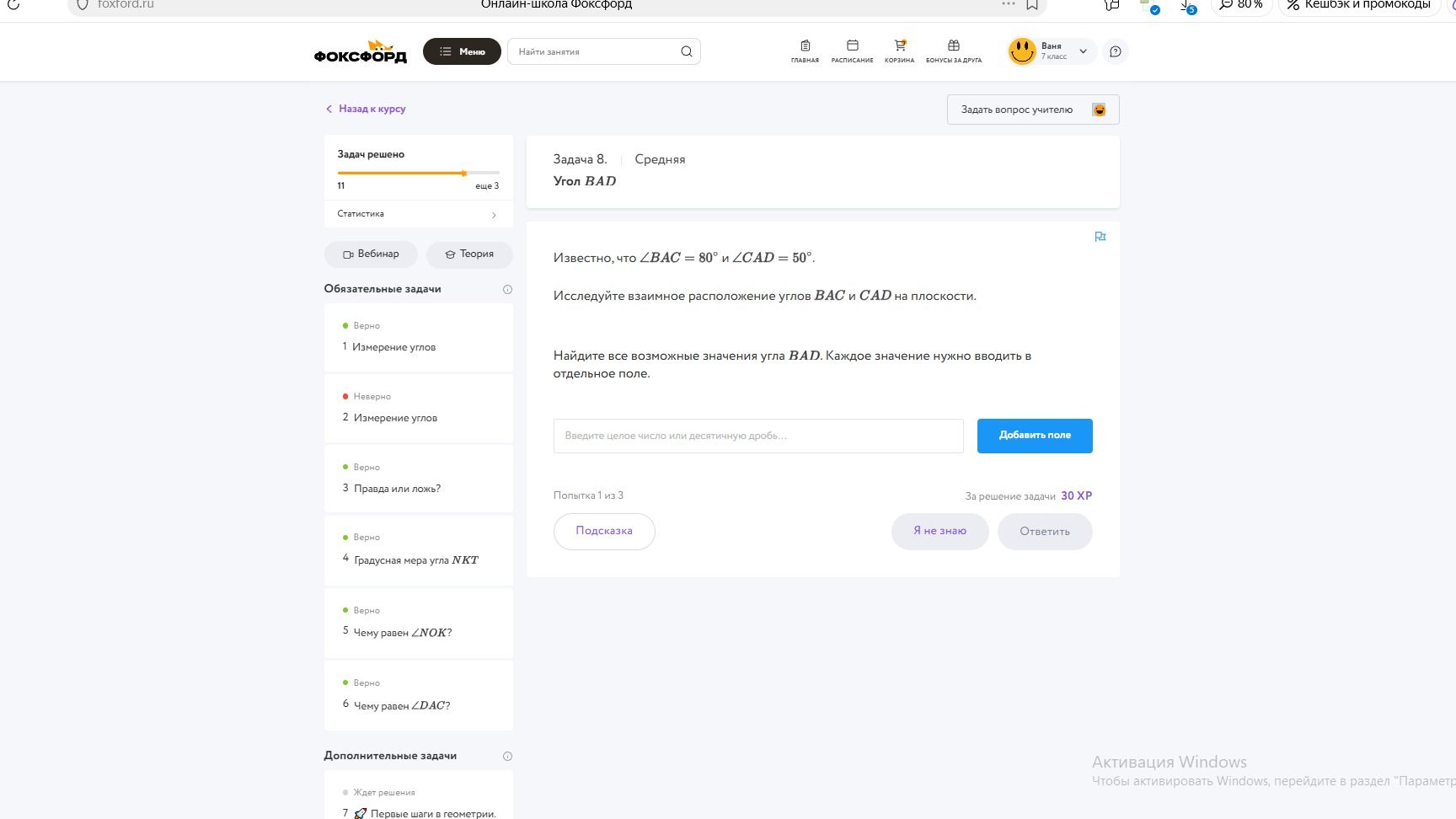Image resolution: width=1456 pixels, height=819 pixels.
Task: Click the flag report icon on task
Action: click(1100, 237)
